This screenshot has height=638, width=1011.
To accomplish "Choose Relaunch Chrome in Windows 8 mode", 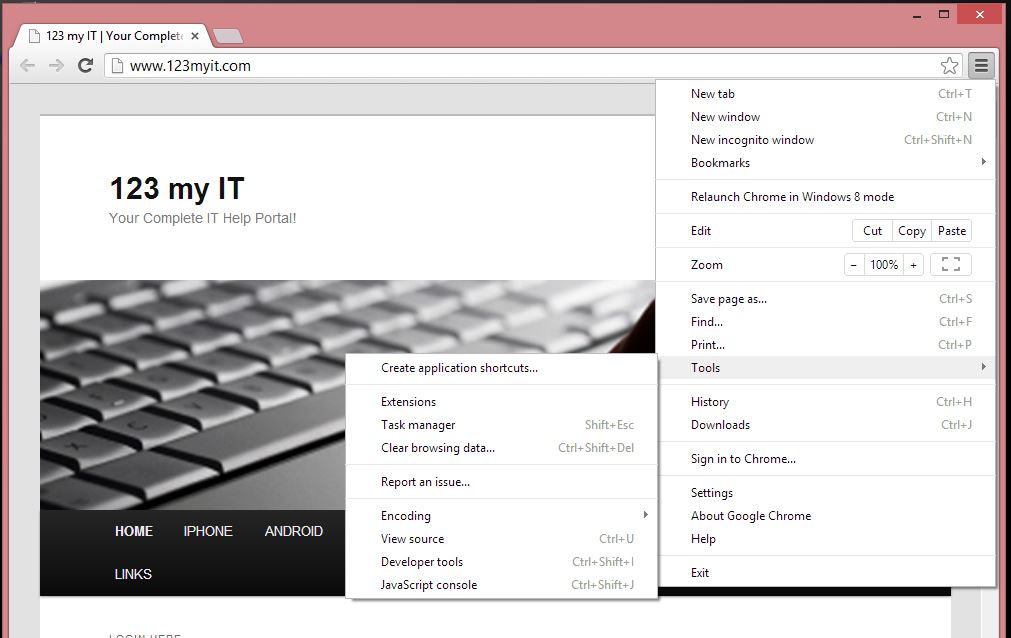I will (826, 197).
